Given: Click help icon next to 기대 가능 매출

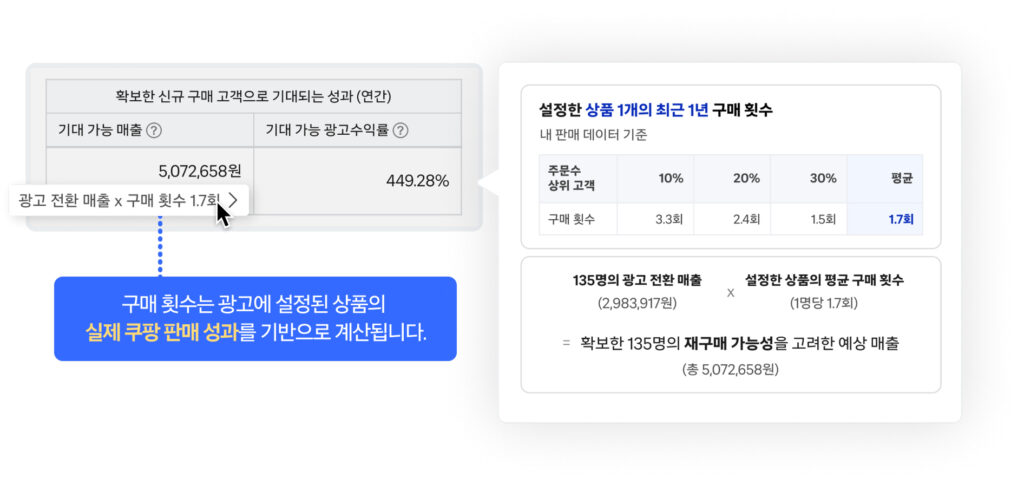Looking at the screenshot, I should (153, 131).
